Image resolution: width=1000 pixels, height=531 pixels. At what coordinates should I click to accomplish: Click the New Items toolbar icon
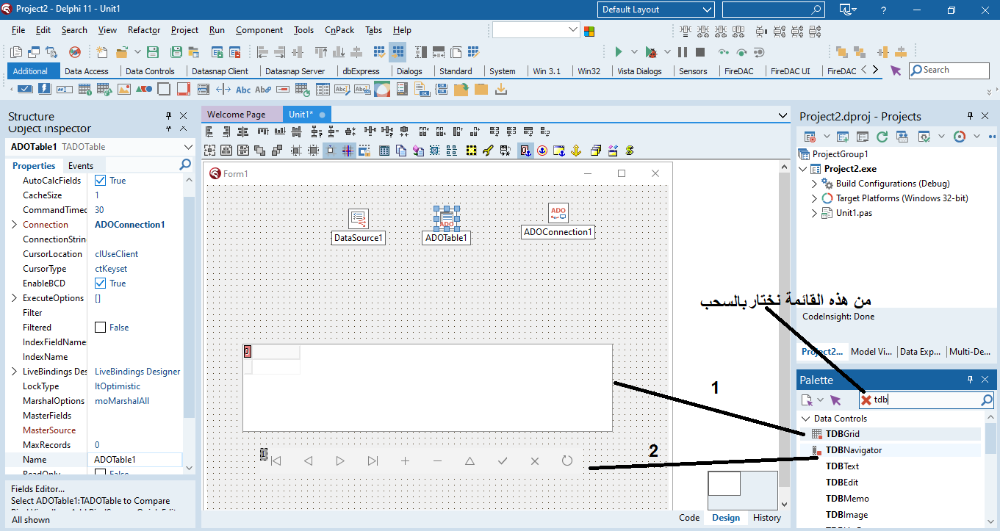point(102,52)
